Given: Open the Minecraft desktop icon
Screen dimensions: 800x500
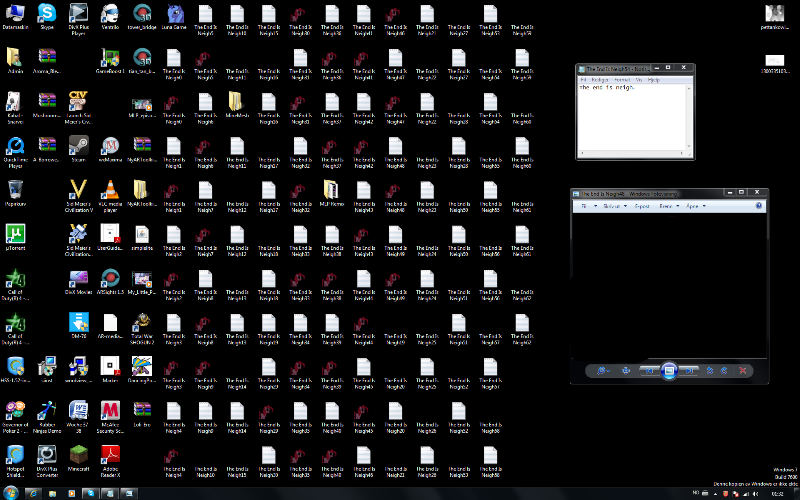Looking at the screenshot, I should click(78, 458).
